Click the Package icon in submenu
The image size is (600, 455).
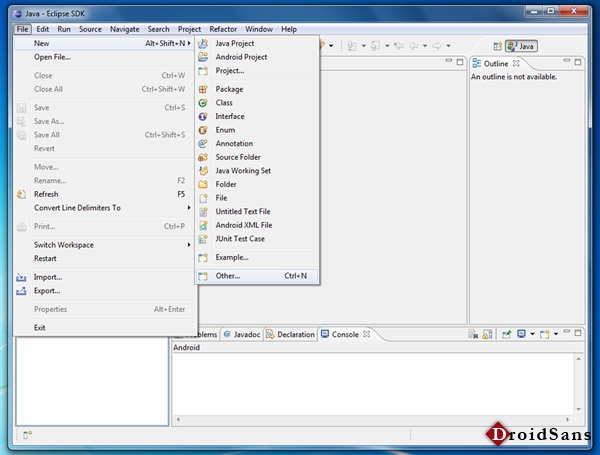pos(203,89)
